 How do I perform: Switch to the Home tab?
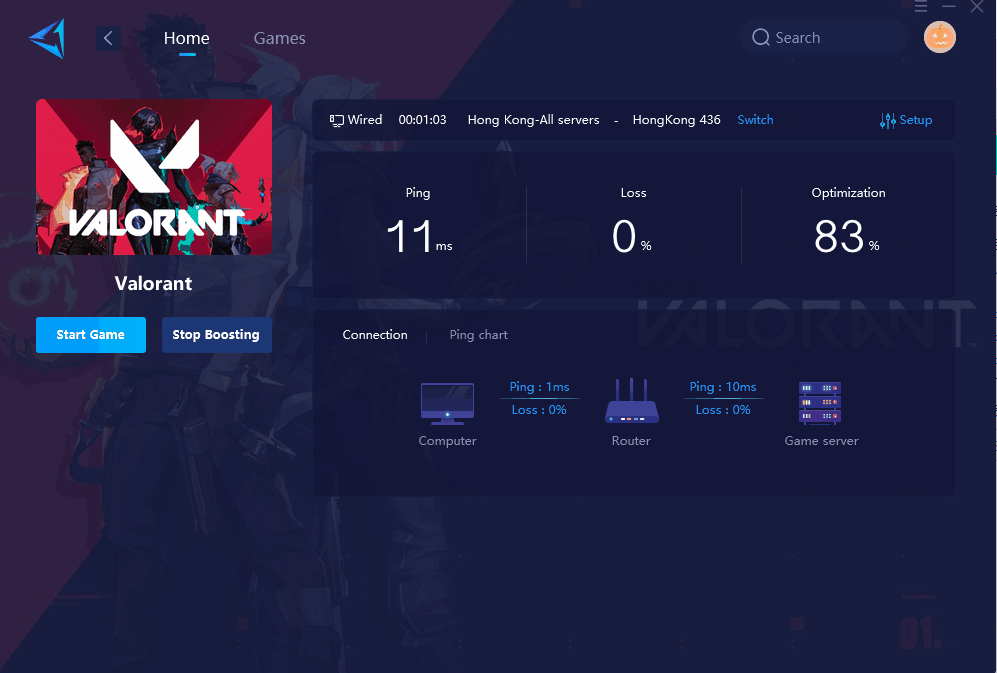click(187, 38)
